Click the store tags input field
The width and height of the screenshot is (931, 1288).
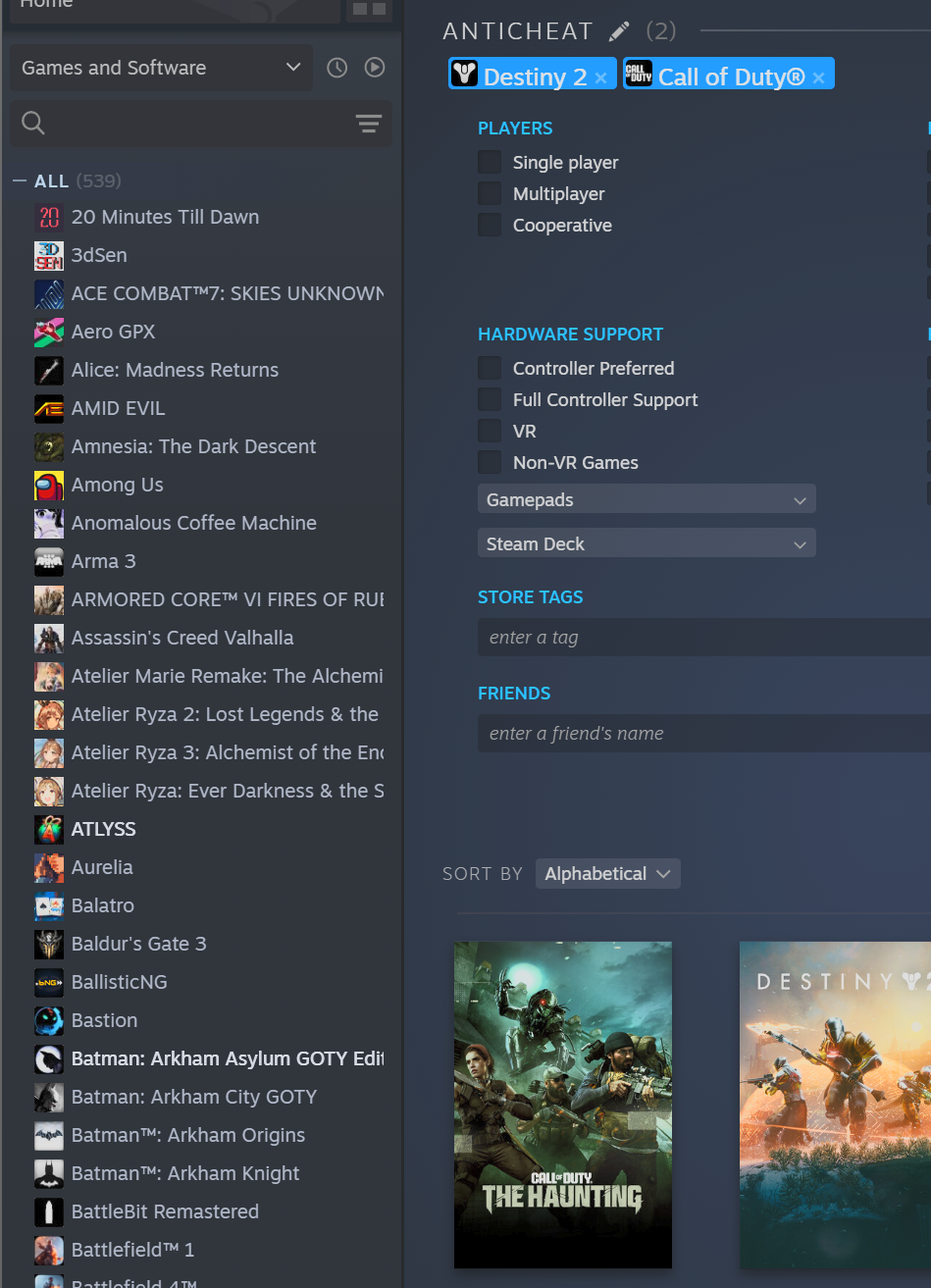pos(704,638)
